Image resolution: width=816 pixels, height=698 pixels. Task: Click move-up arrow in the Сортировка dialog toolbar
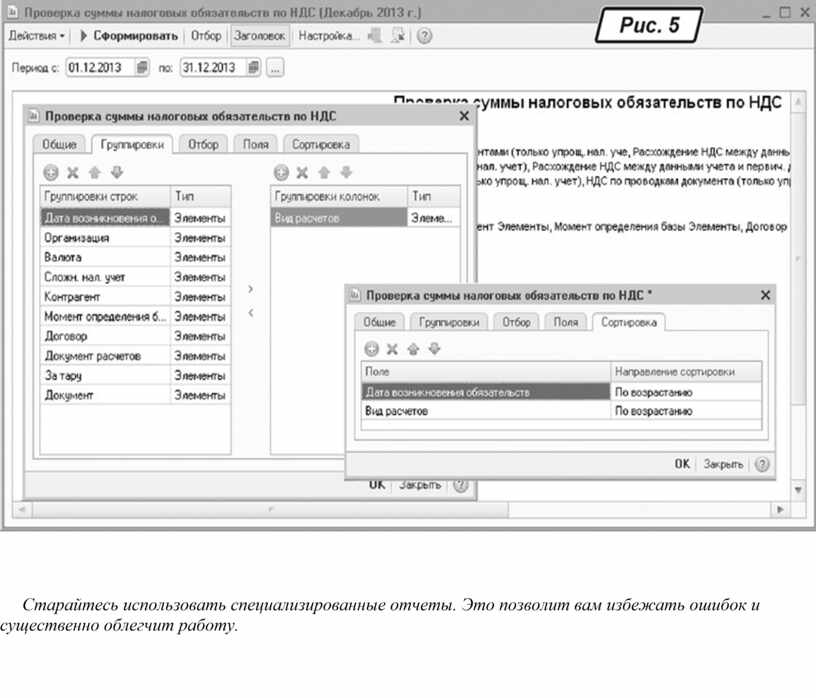pos(413,349)
